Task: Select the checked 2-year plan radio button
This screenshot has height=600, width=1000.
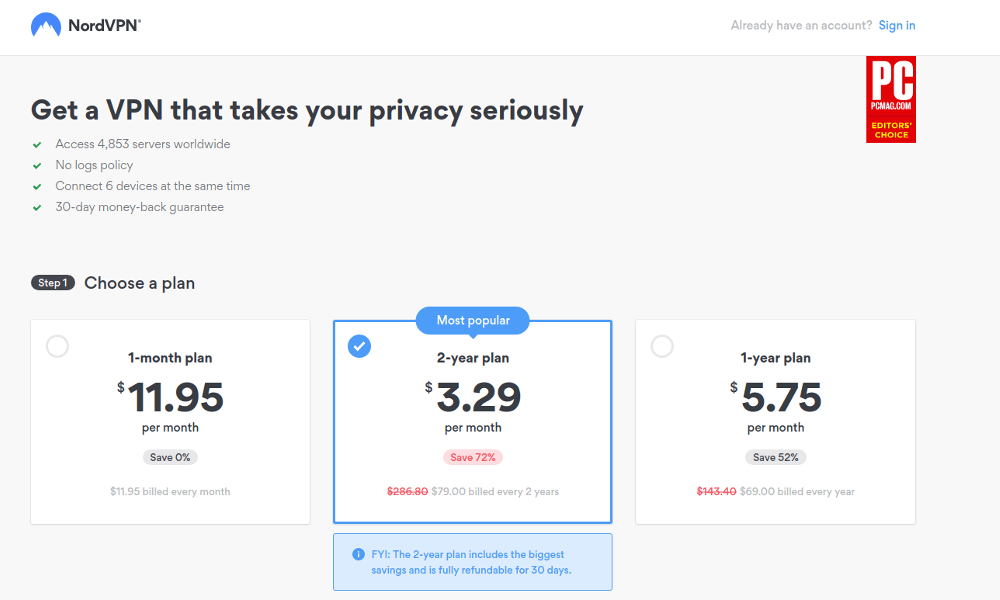Action: 359,346
